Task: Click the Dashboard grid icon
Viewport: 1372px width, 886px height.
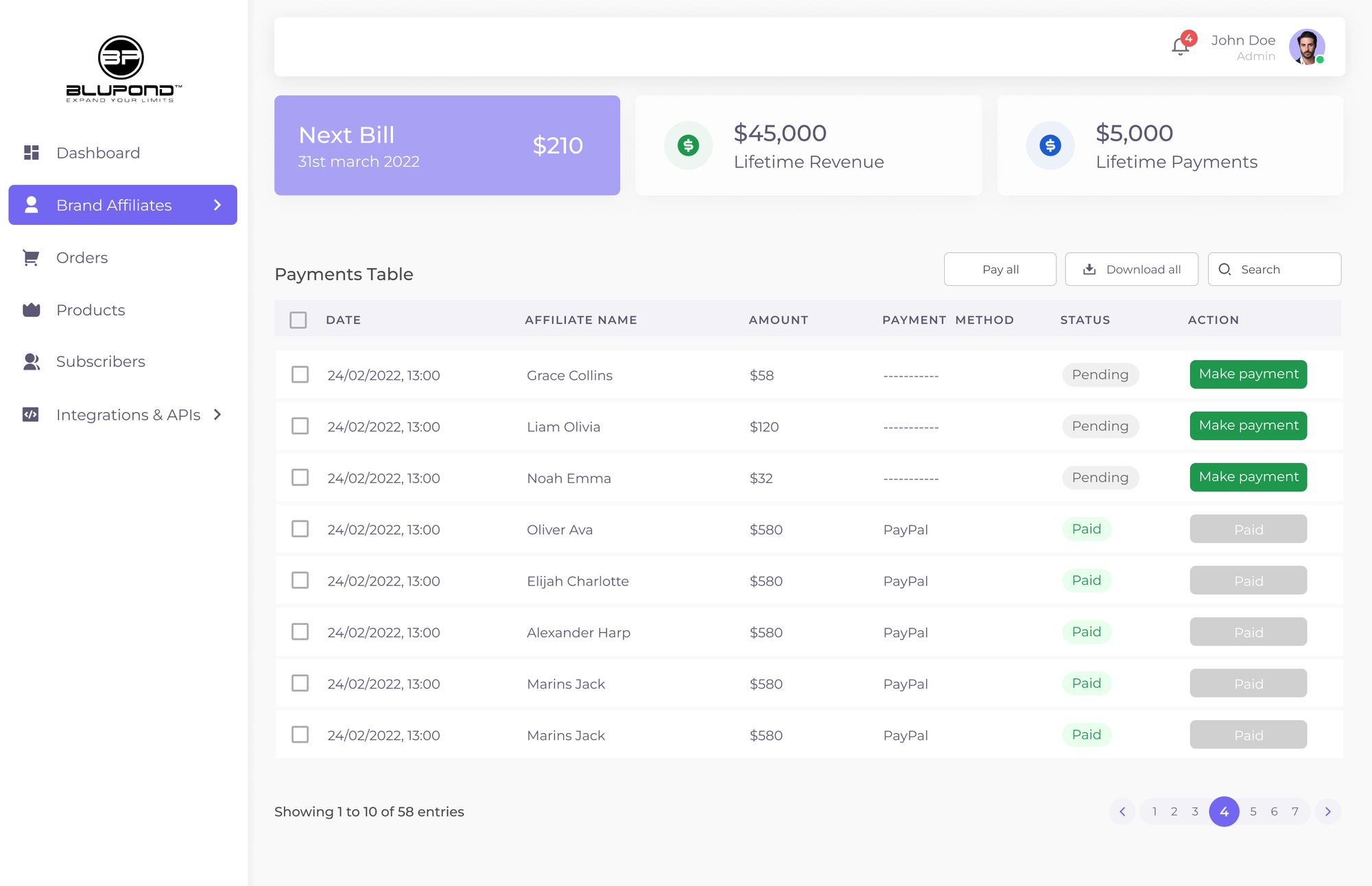Action: pyautogui.click(x=32, y=152)
